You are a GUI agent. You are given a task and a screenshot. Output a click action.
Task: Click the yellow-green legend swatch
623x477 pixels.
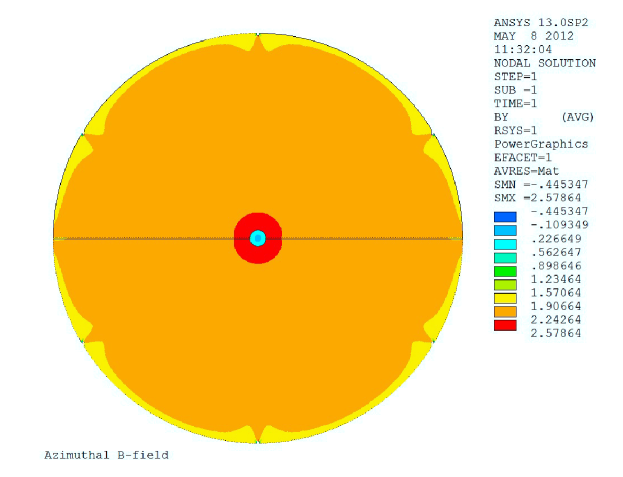pyautogui.click(x=505, y=285)
